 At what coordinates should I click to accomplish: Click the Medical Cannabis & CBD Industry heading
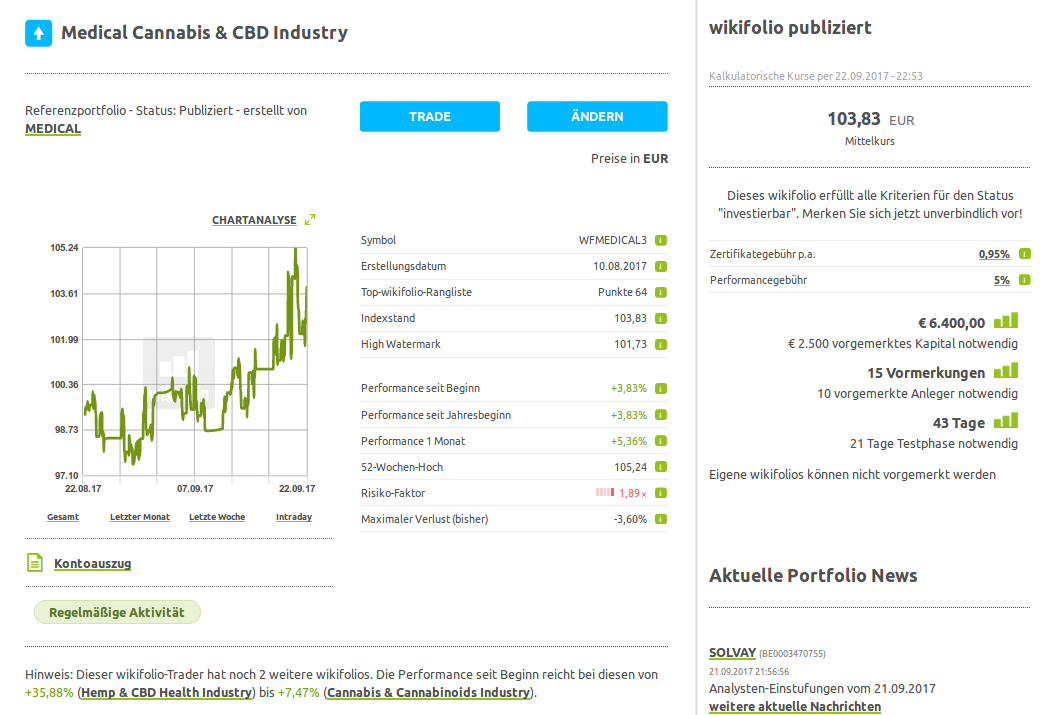click(x=204, y=32)
